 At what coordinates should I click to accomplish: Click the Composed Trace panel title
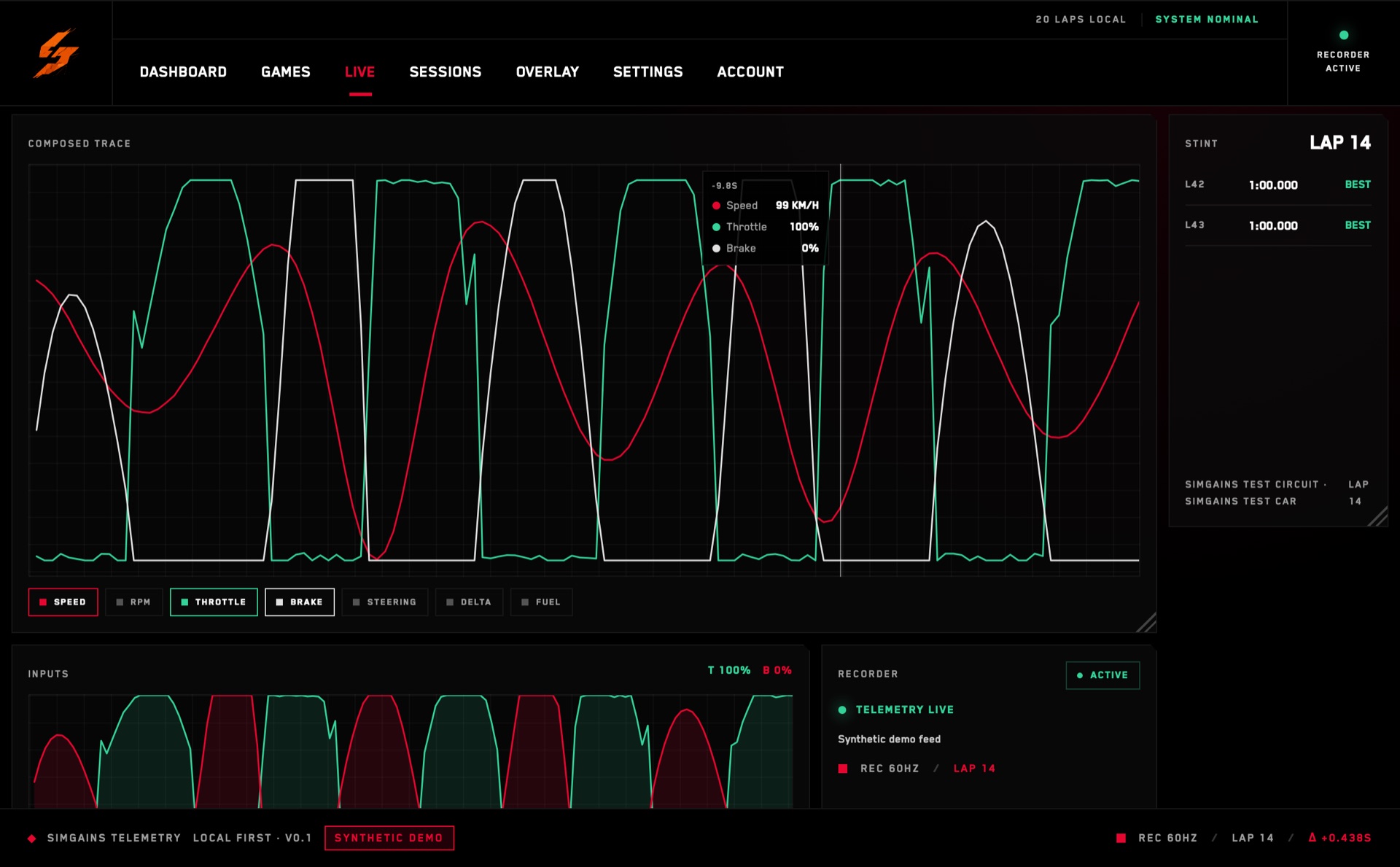79,144
